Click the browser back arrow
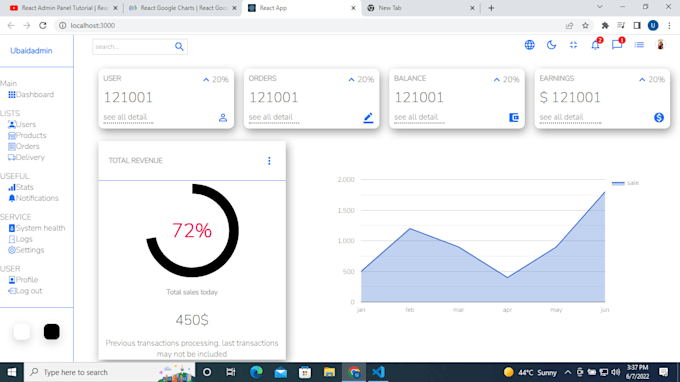Screen dimensions: 680x382 click(11, 26)
